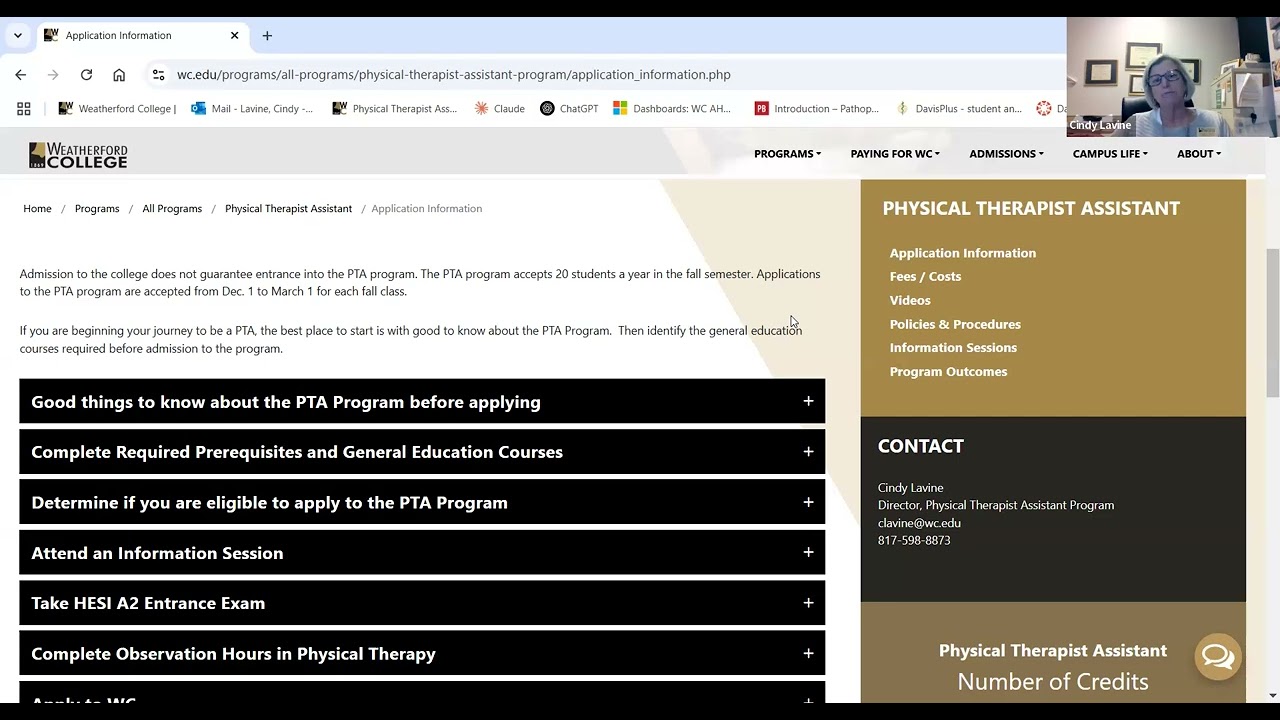This screenshot has height=720, width=1280.
Task: Open the PAYING FOR WC dropdown menu
Action: click(x=895, y=154)
